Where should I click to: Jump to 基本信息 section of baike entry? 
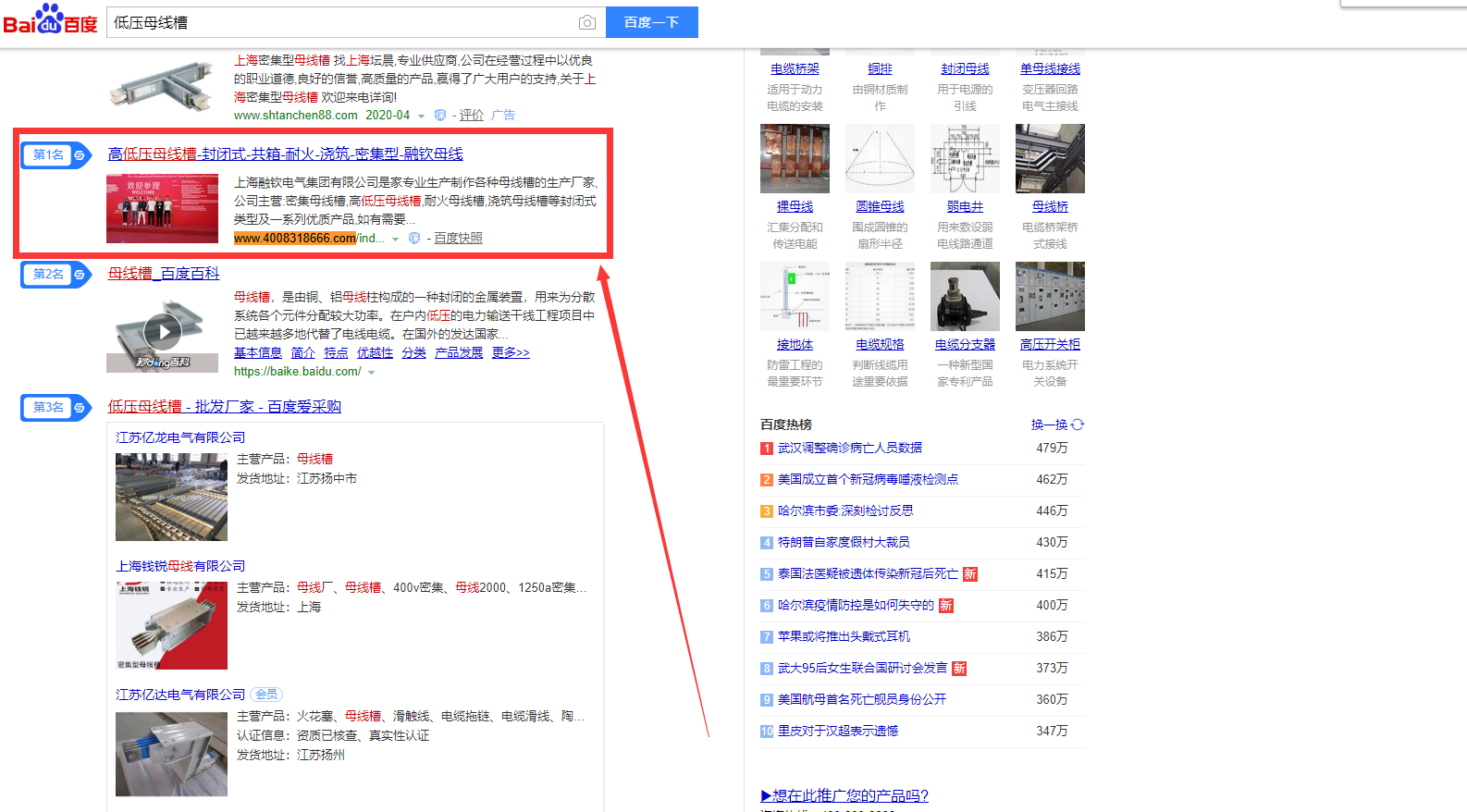tap(257, 352)
